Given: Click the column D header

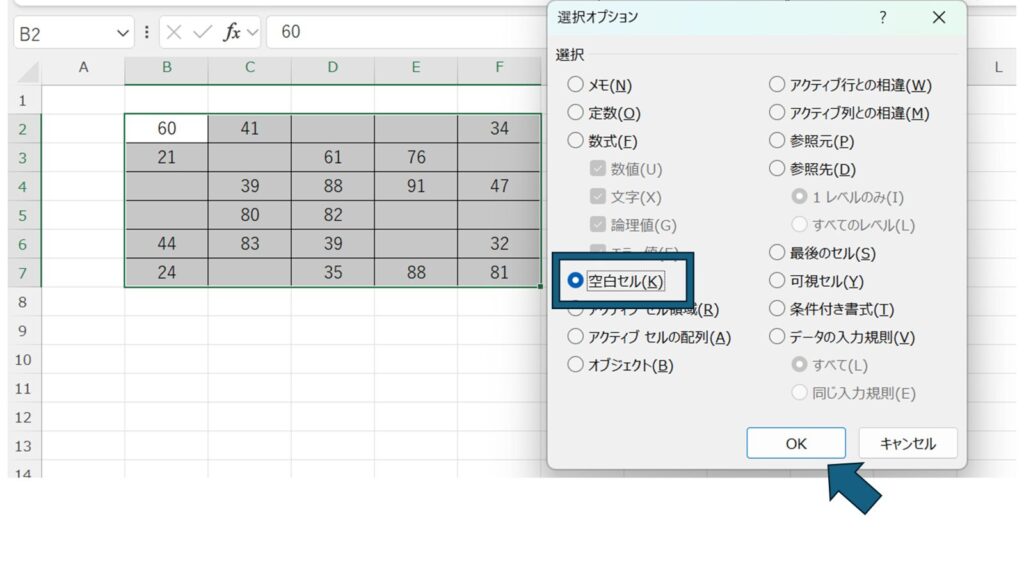Looking at the screenshot, I should (333, 68).
